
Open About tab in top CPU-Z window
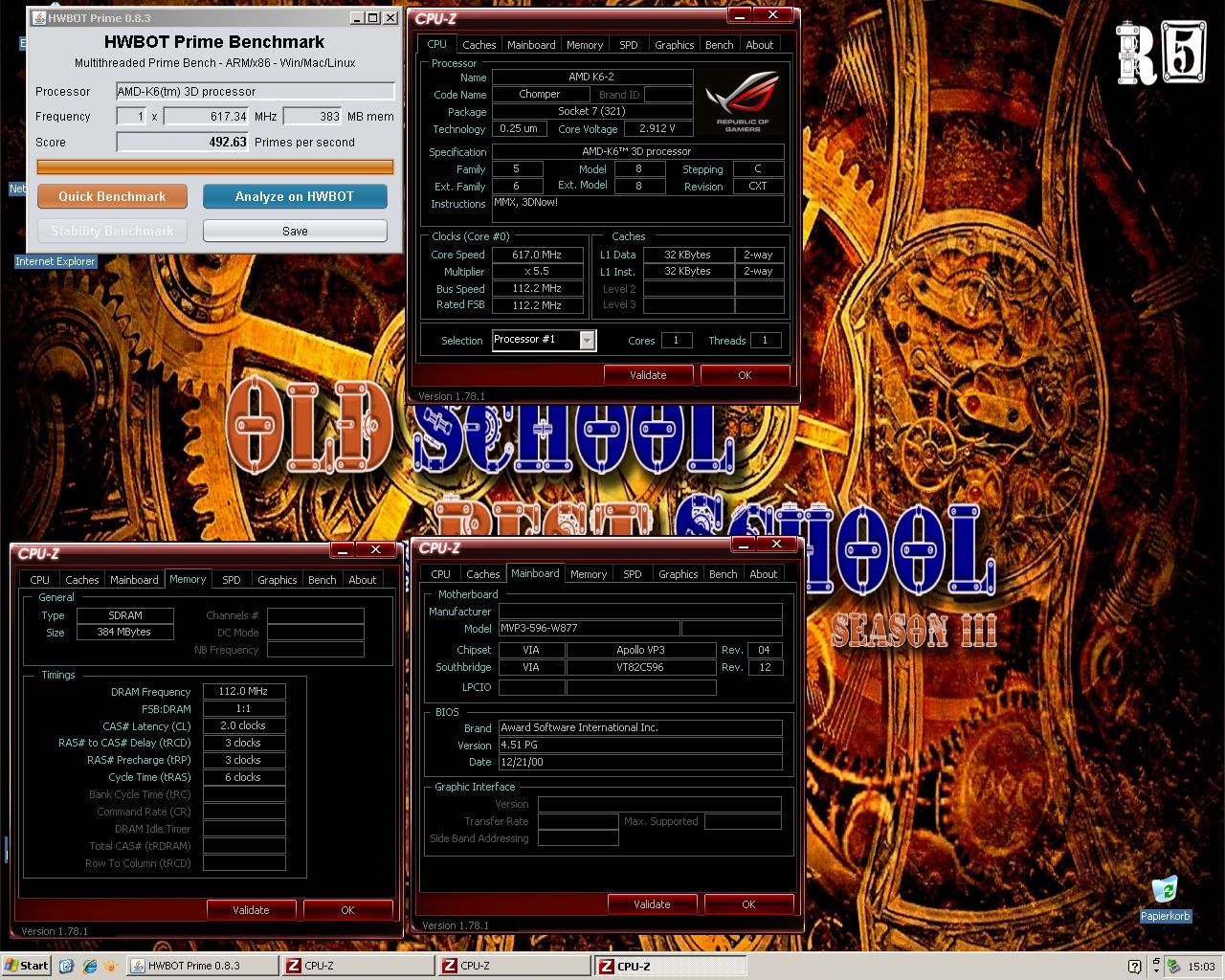point(760,45)
